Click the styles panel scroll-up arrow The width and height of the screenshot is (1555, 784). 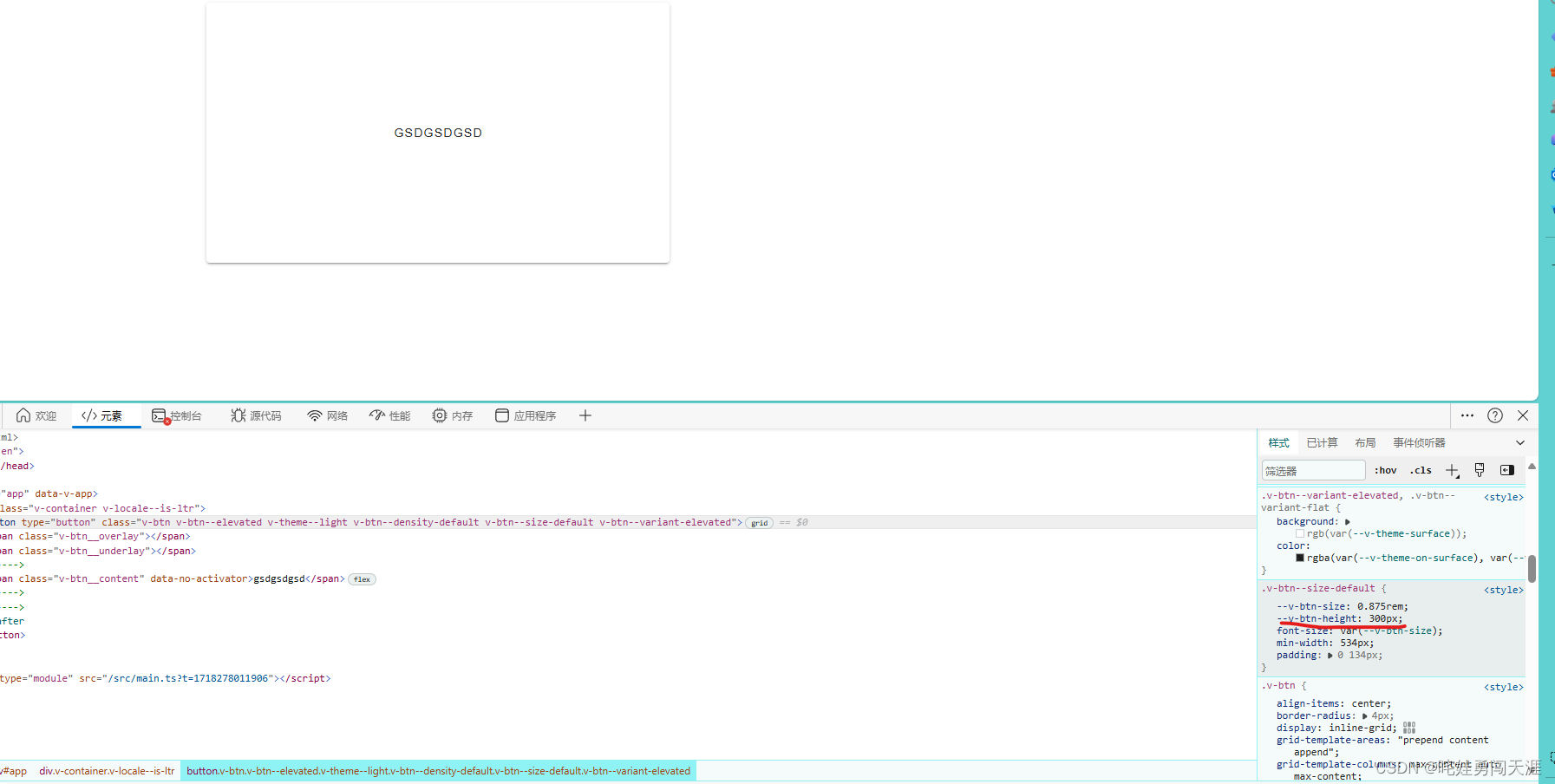tap(1532, 467)
